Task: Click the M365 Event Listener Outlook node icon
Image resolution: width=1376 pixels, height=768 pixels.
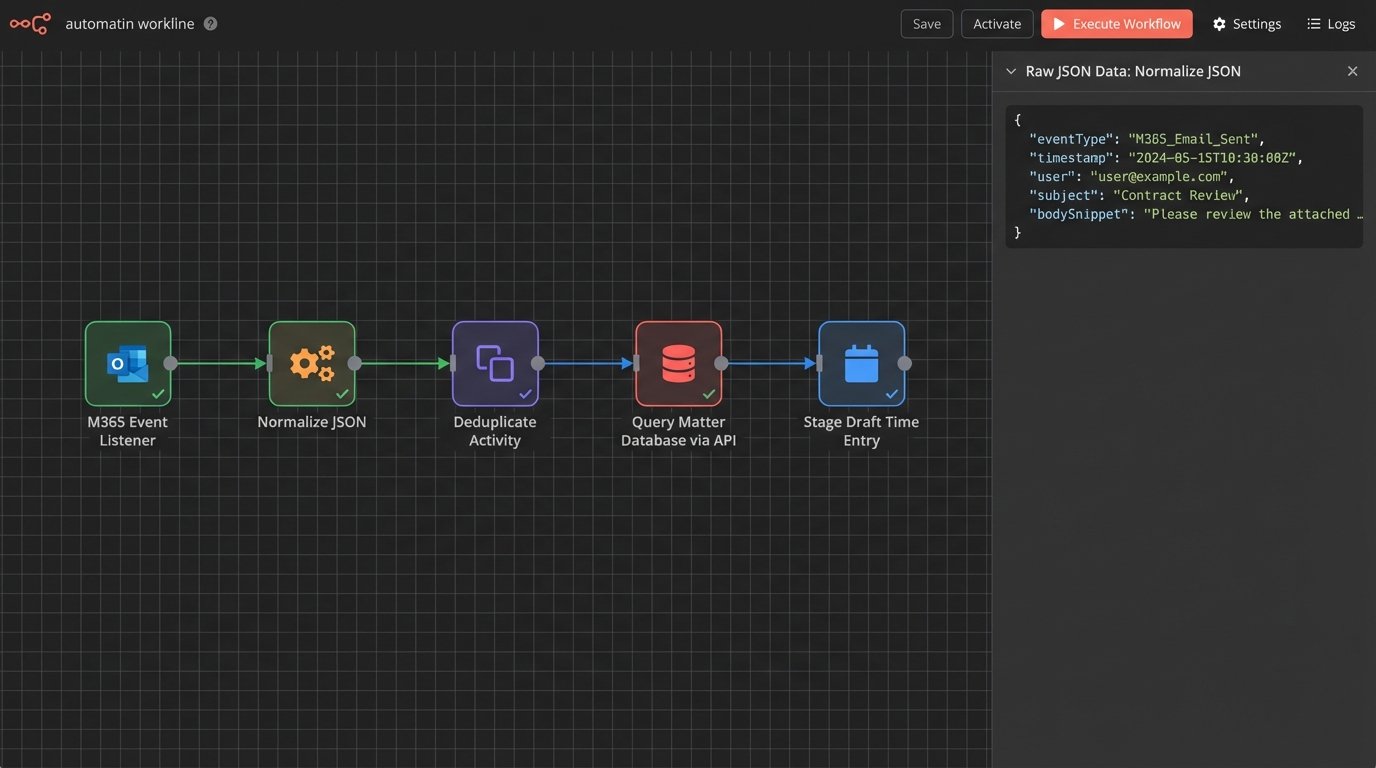Action: [x=128, y=363]
